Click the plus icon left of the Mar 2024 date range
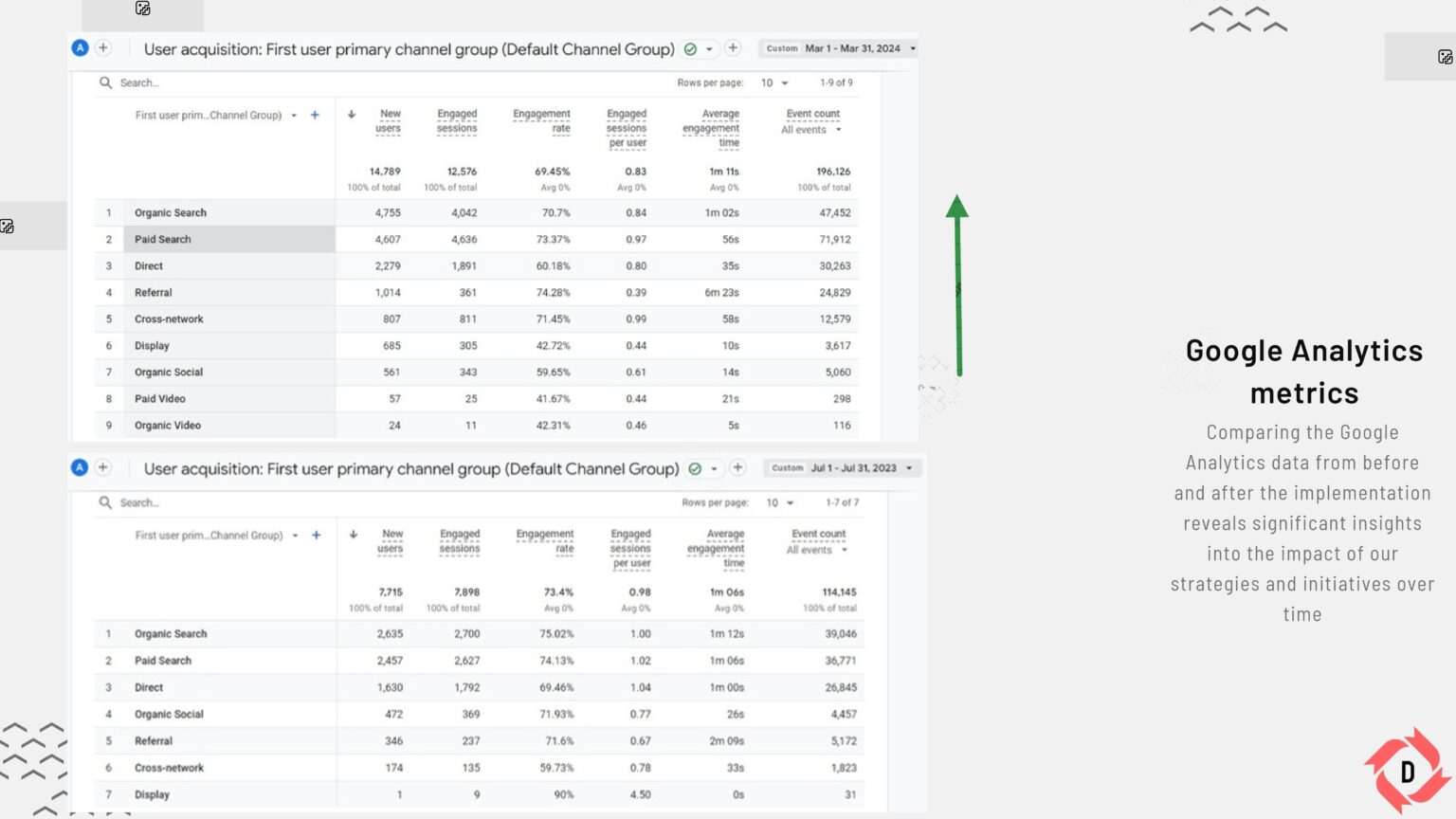The height and width of the screenshot is (819, 1456). click(x=733, y=47)
